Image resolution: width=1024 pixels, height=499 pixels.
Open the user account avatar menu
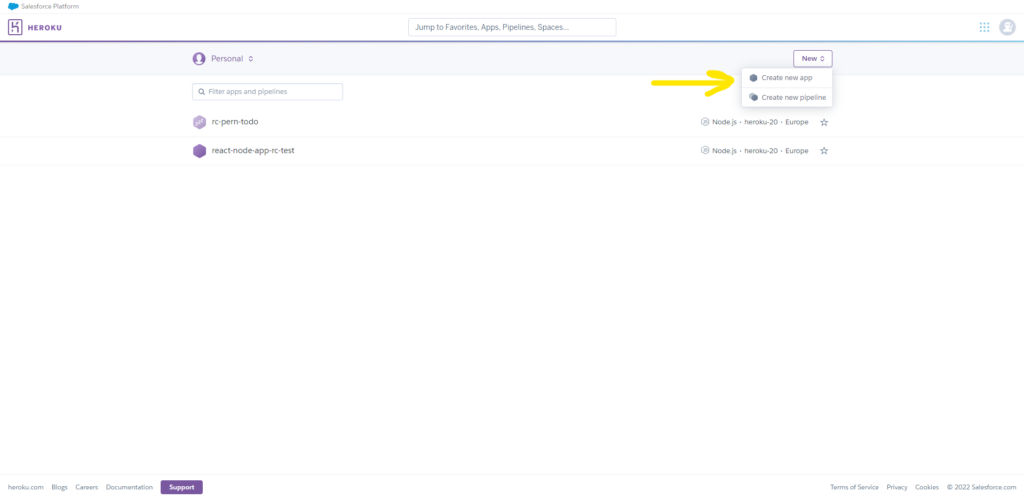1007,27
